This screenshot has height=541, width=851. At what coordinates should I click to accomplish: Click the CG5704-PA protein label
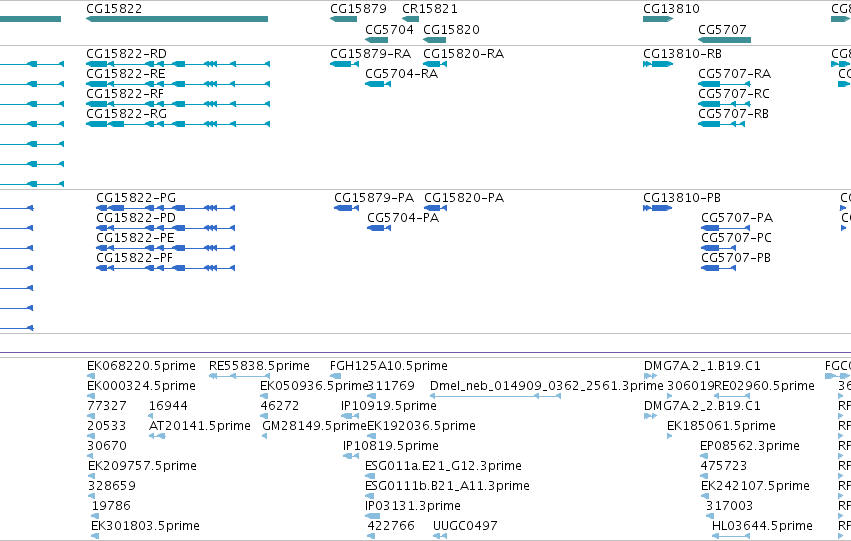pos(403,218)
